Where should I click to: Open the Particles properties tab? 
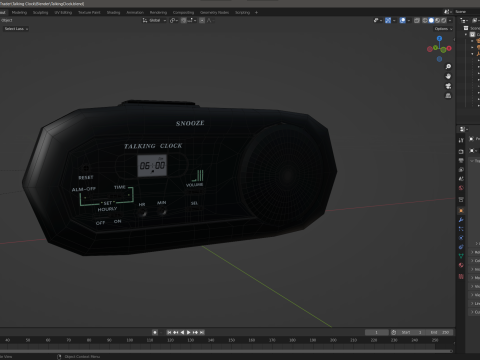pyautogui.click(x=461, y=229)
